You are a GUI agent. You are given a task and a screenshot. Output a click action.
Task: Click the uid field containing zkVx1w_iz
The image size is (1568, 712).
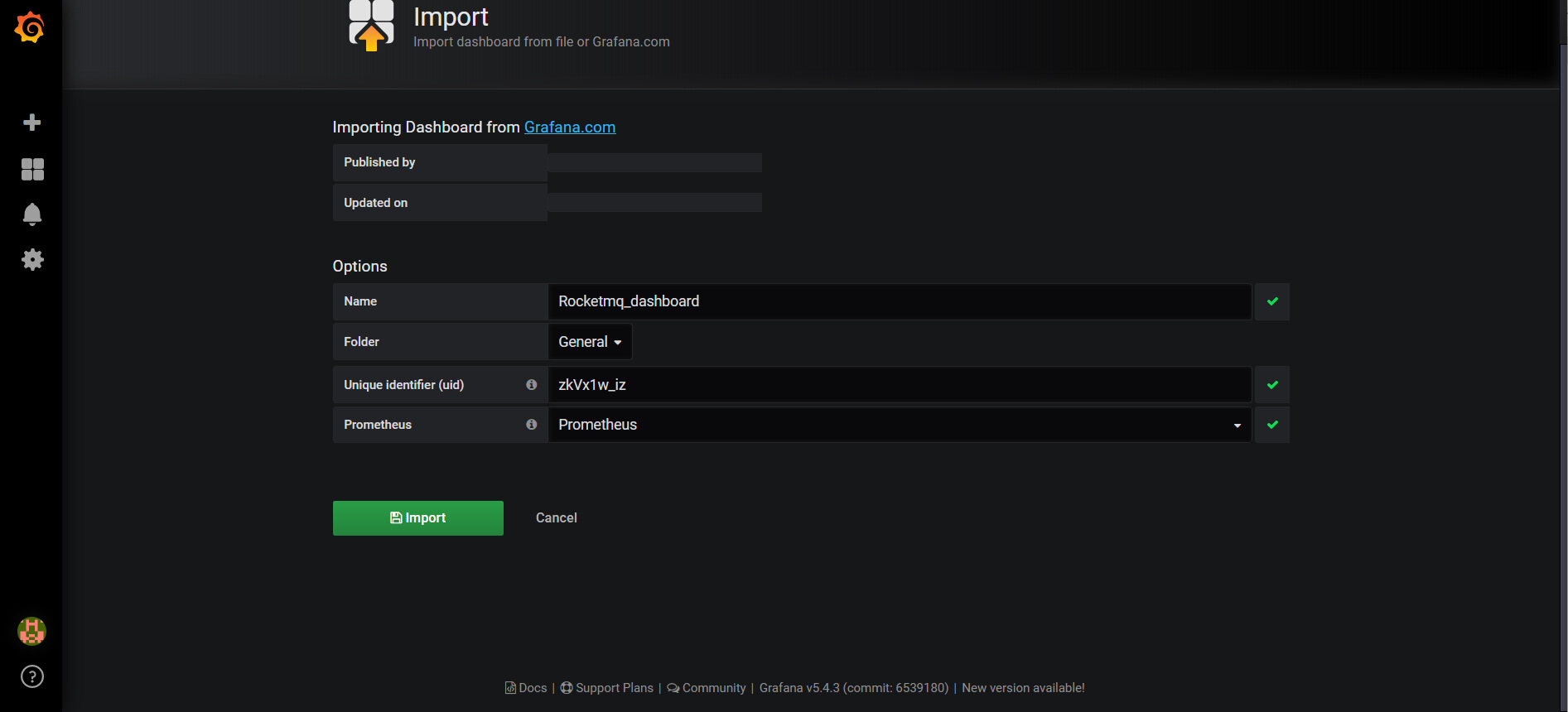[899, 385]
